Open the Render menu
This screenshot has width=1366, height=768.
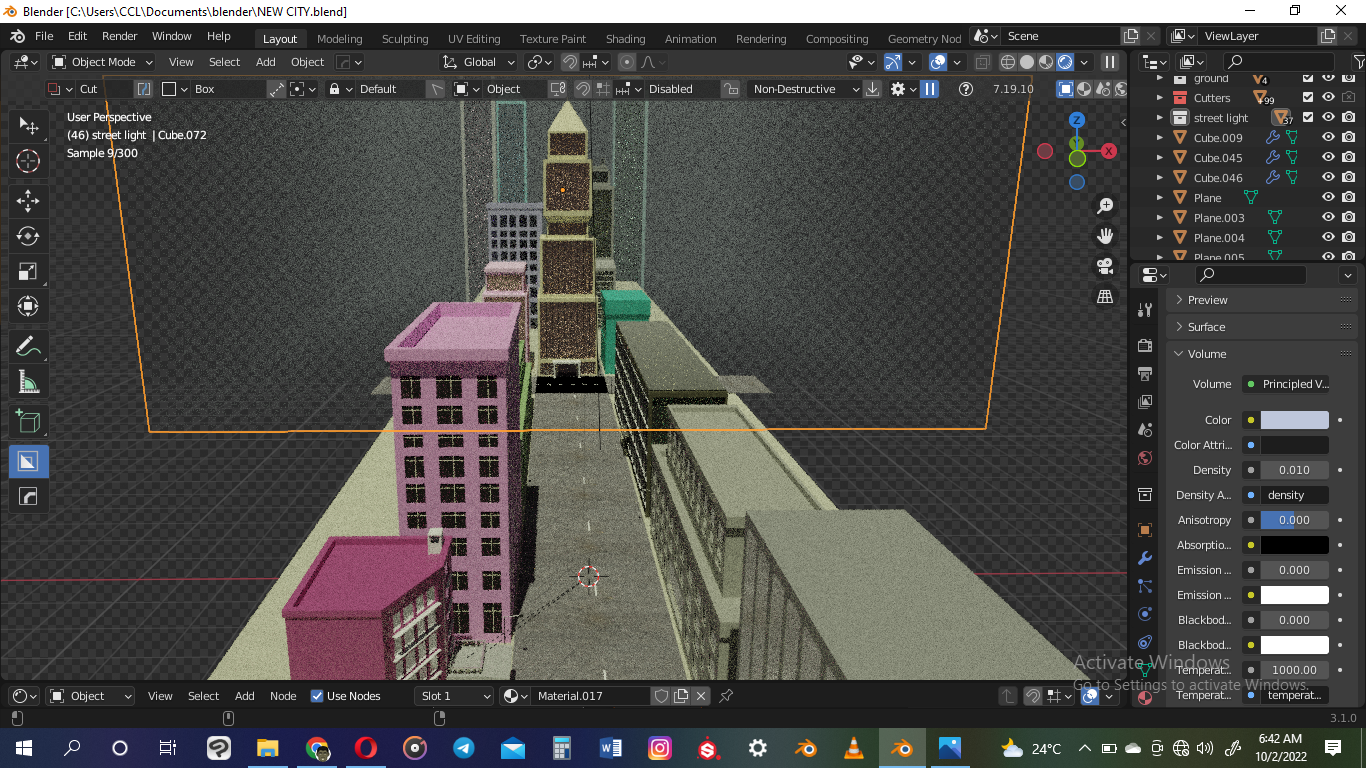tap(119, 36)
